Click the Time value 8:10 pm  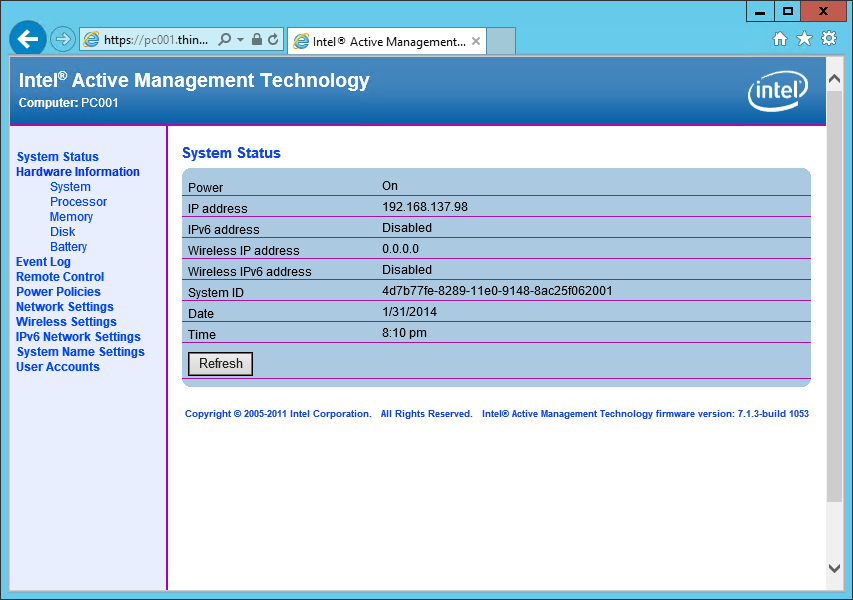pyautogui.click(x=404, y=333)
